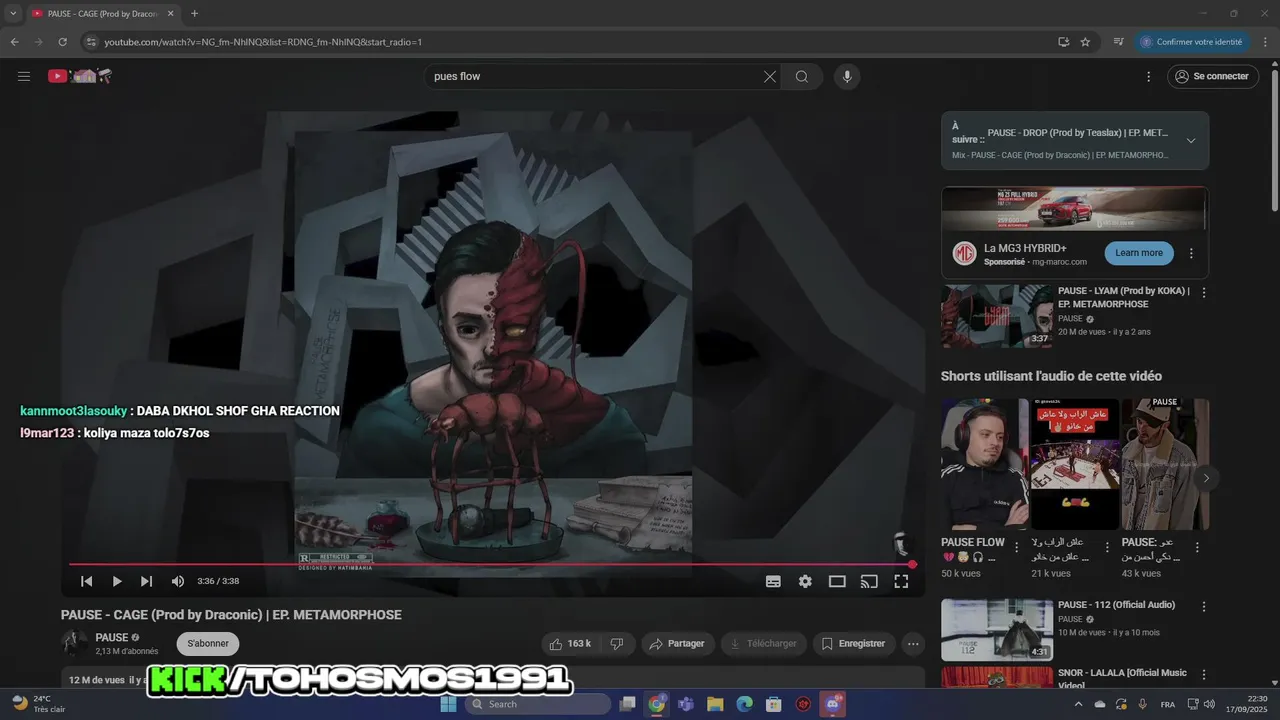This screenshot has width=1280, height=720.
Task: Open the PAUSE - 112 video thumbnail
Action: click(x=997, y=630)
